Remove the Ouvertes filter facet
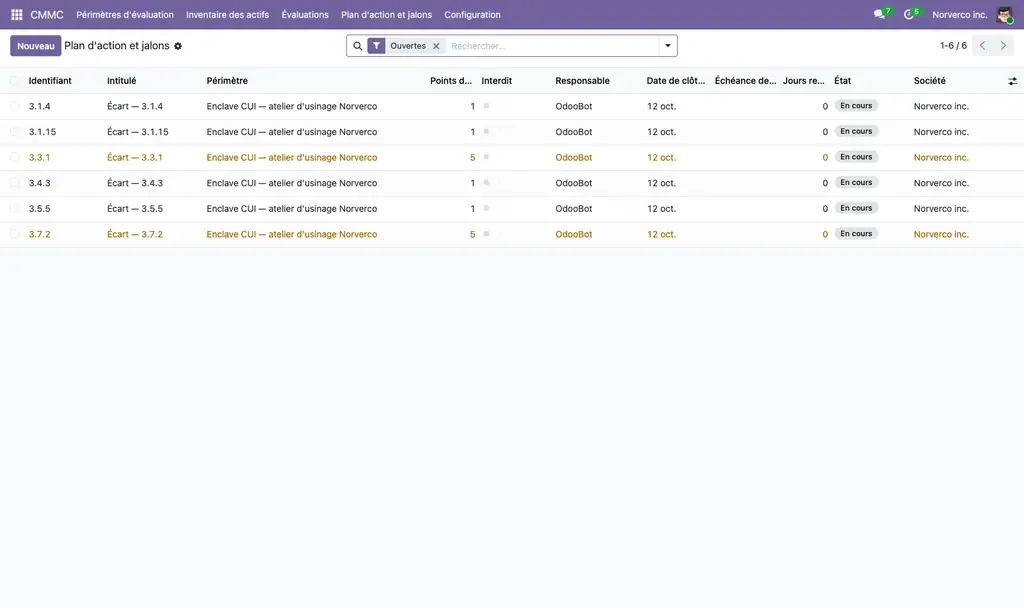 [x=436, y=46]
